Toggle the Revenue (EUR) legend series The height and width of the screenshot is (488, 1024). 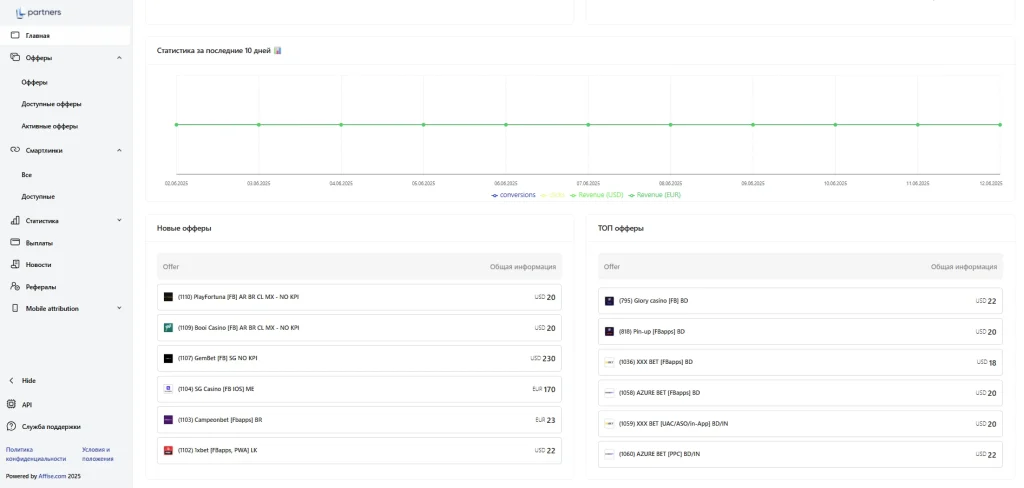[654, 195]
